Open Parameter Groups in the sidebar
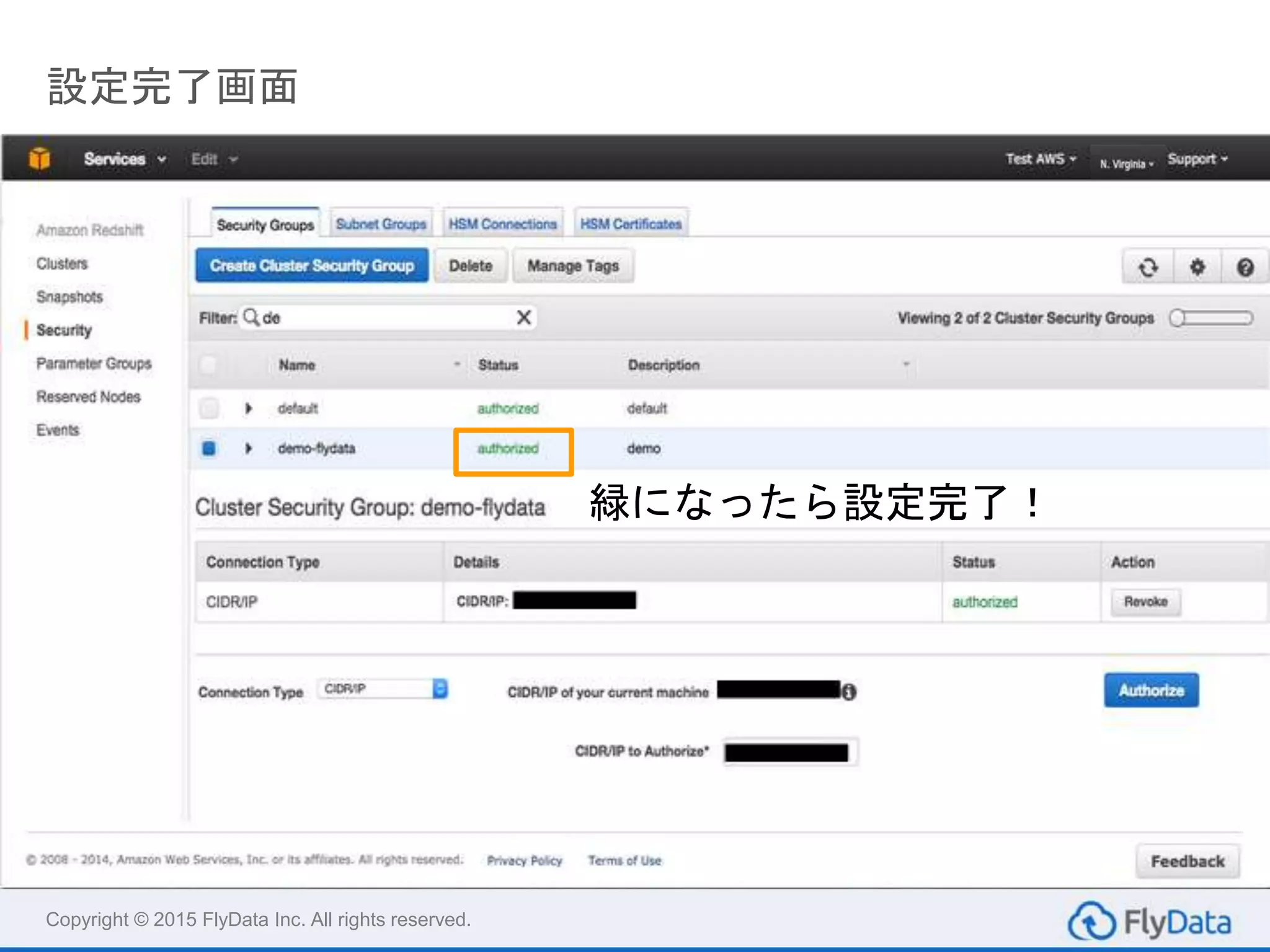This screenshot has height=952, width=1270. [x=94, y=363]
